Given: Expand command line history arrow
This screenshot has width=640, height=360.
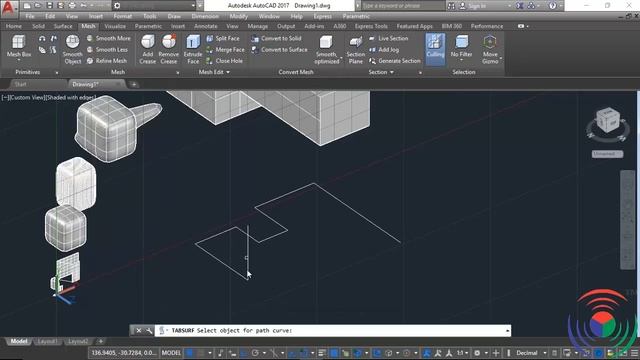Looking at the screenshot, I should click(507, 331).
